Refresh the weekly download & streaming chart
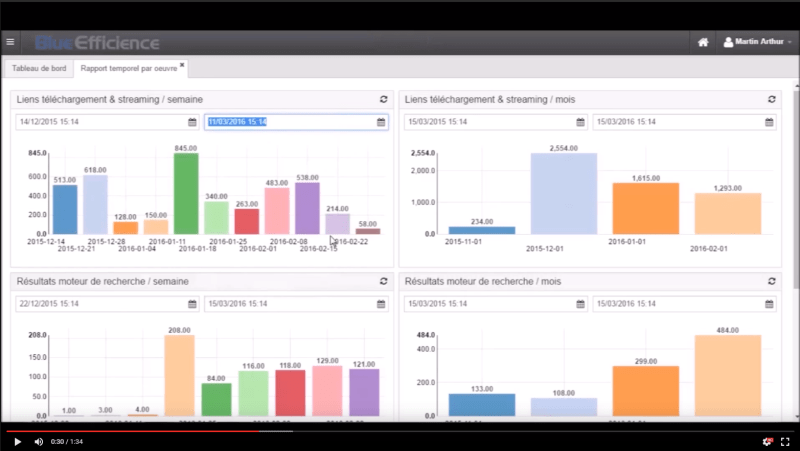The image size is (800, 451). pos(383,100)
